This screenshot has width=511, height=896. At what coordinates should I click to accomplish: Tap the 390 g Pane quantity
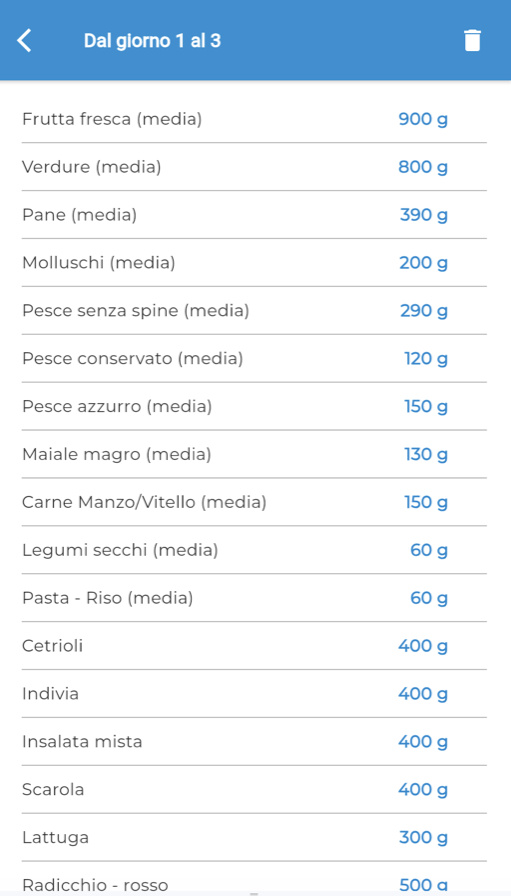424,215
